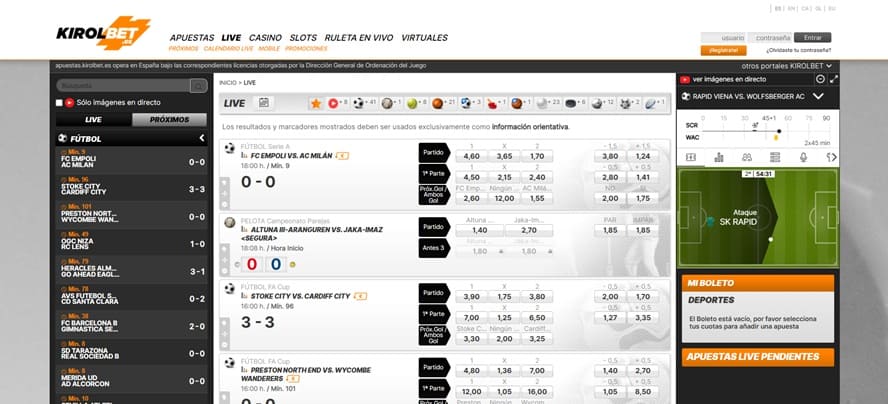
Task: Filter by live video stream icon
Action: (338, 103)
